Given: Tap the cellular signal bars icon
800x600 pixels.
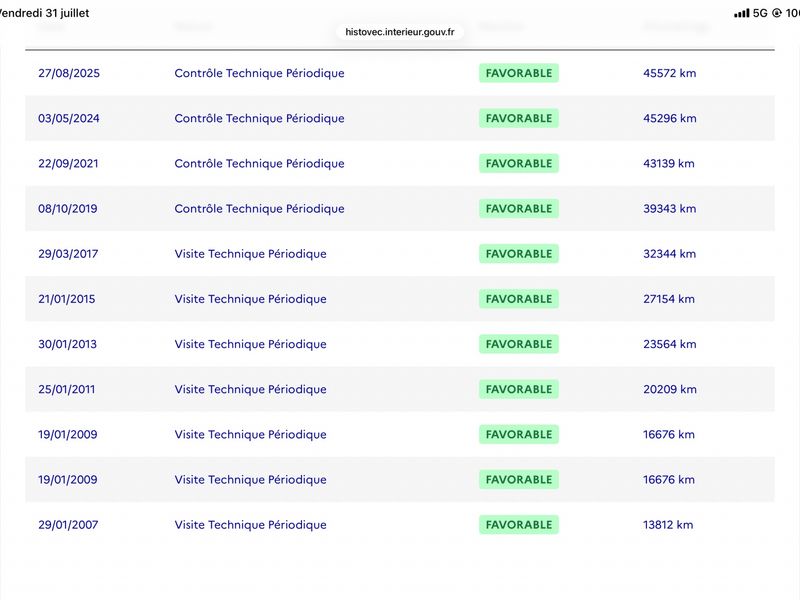Looking at the screenshot, I should coord(741,13).
